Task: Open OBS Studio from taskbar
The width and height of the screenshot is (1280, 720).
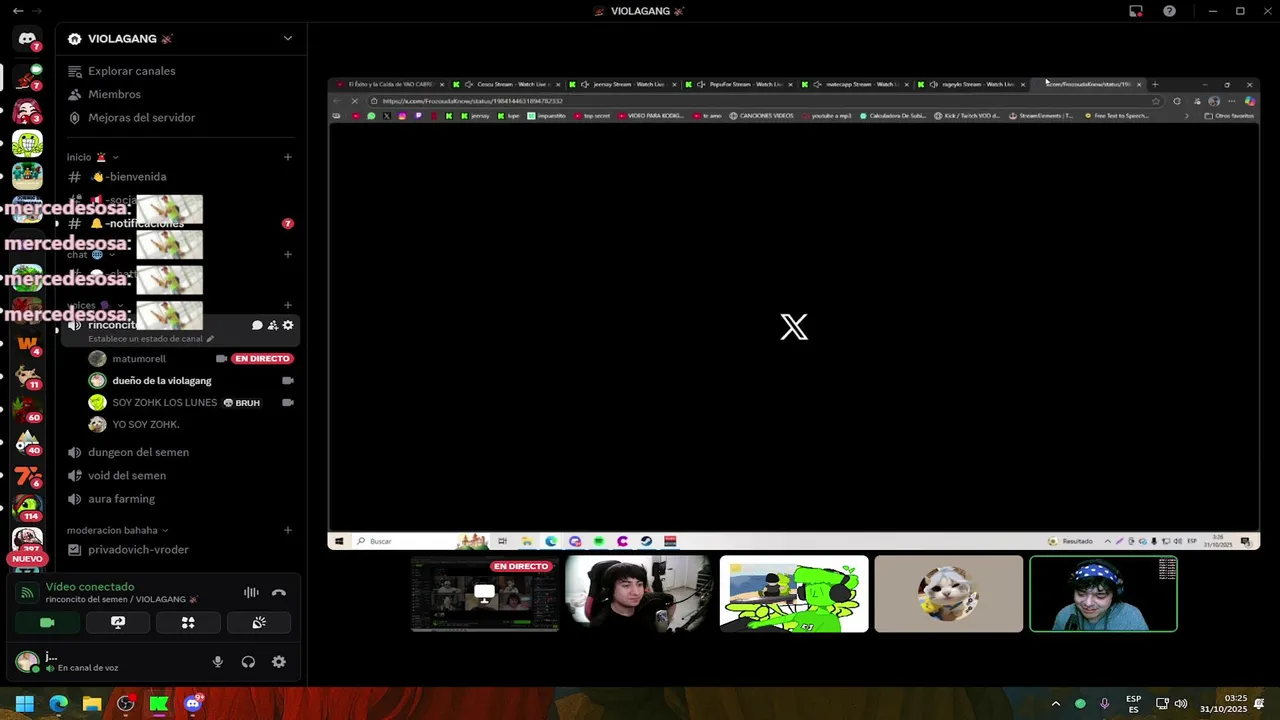Action: [x=125, y=704]
